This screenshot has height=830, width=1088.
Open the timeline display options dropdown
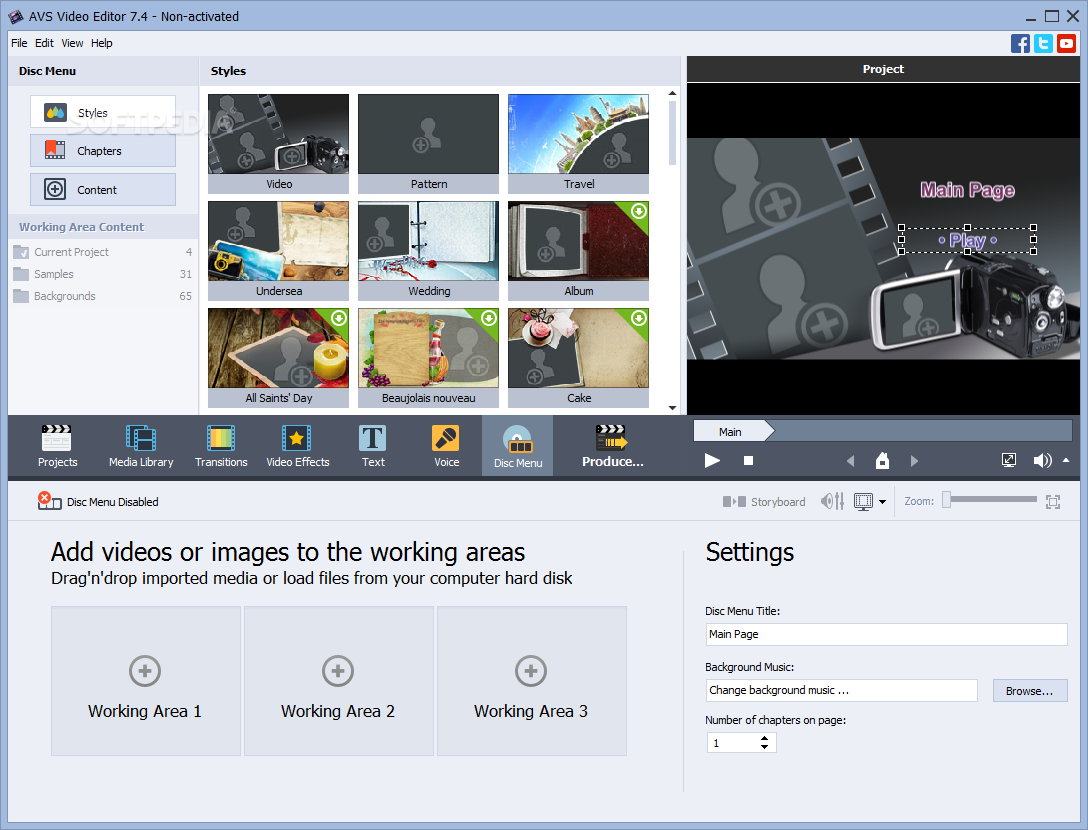click(x=882, y=502)
